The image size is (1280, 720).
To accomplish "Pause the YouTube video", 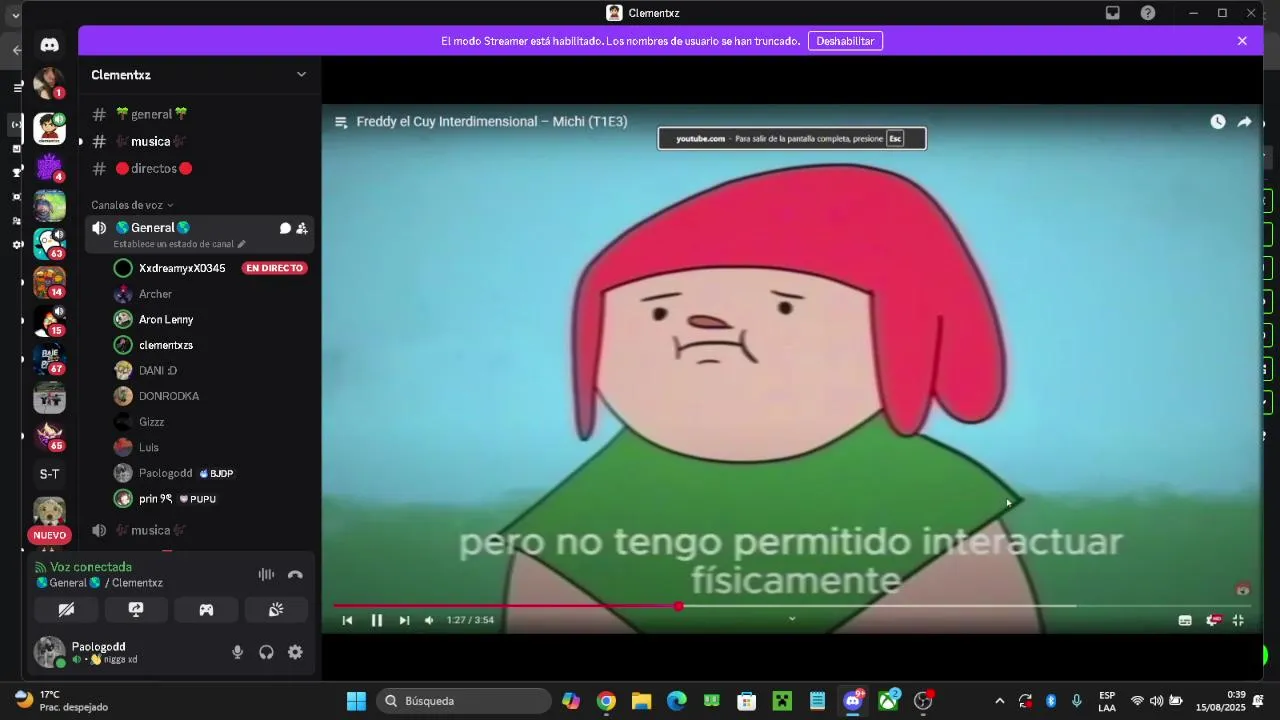I will point(377,620).
